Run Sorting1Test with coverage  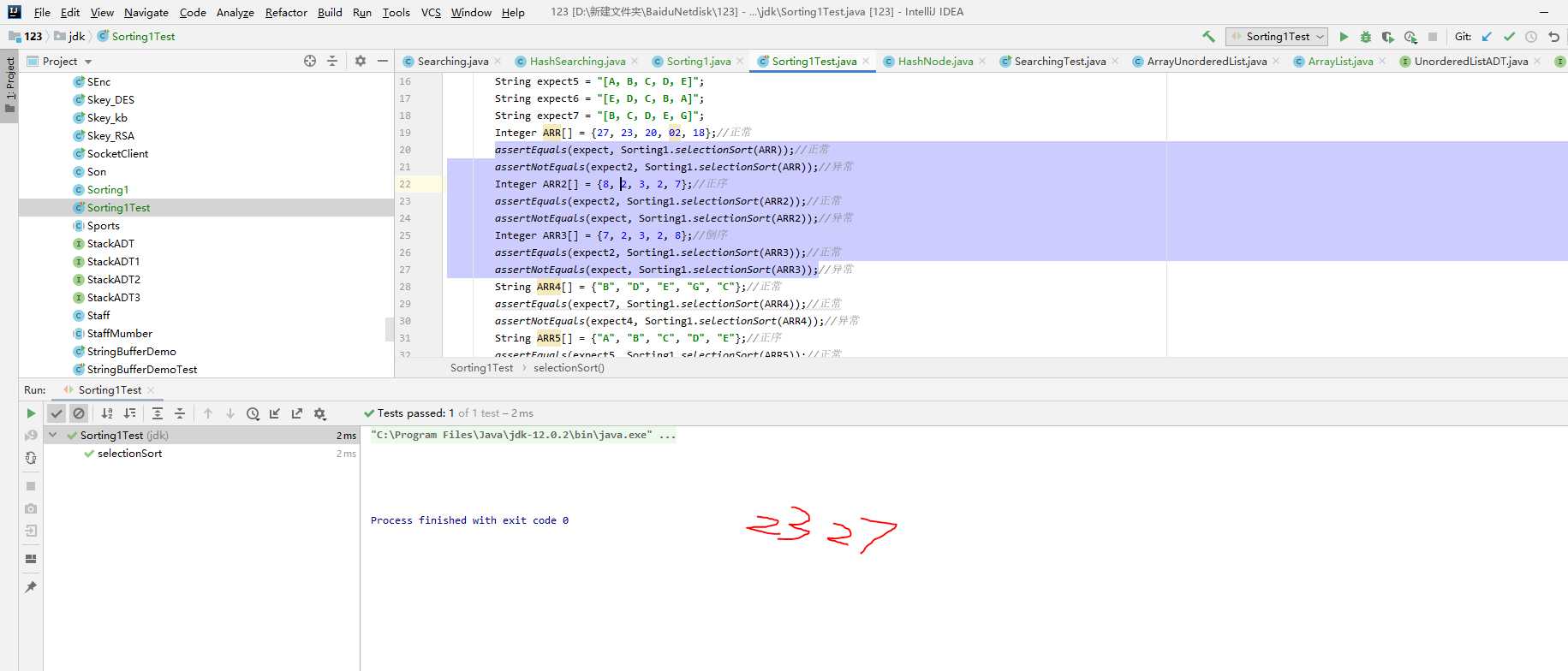click(x=1388, y=37)
